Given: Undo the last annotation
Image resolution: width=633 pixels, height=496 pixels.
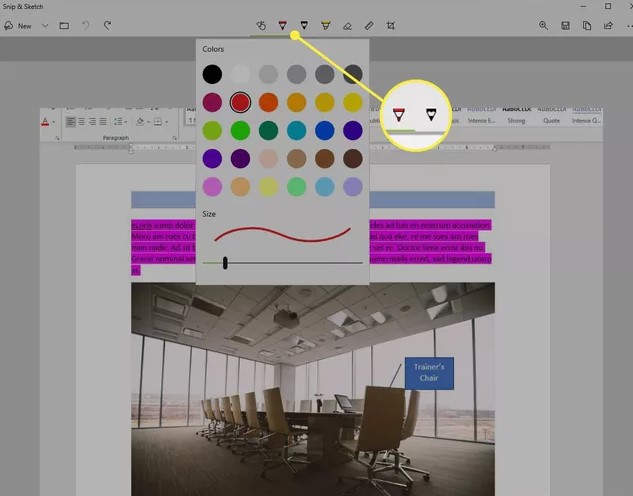Looking at the screenshot, I should coord(86,25).
